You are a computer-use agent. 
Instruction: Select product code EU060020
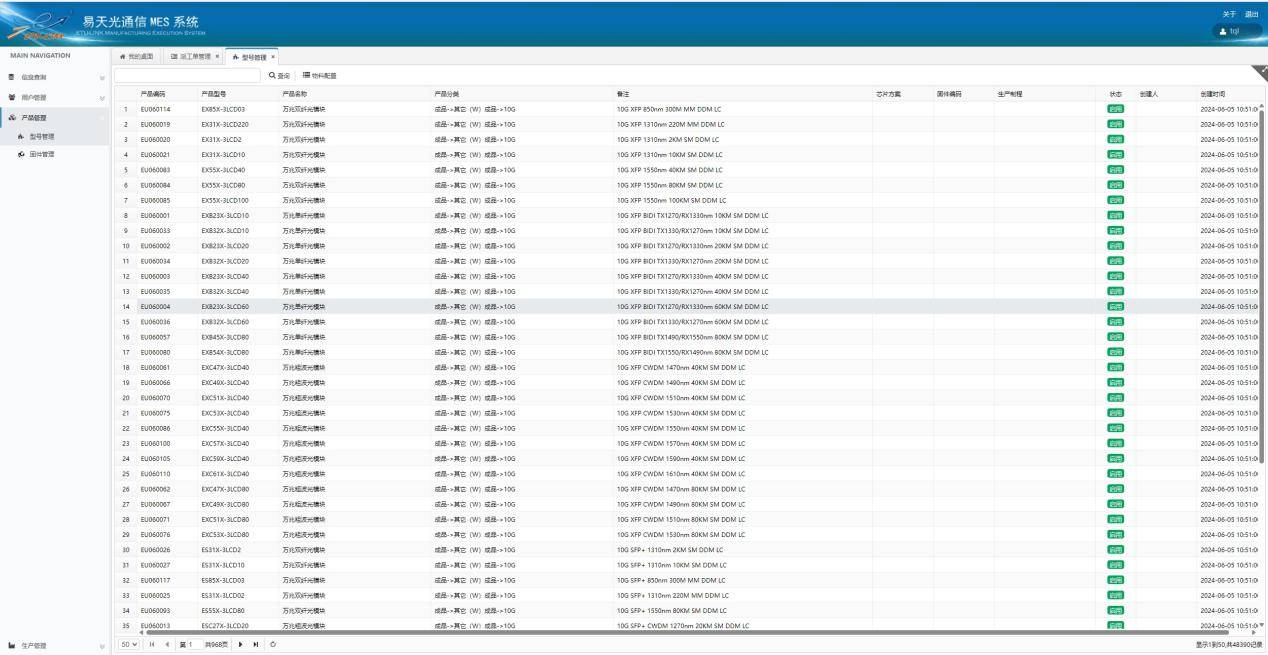point(155,139)
